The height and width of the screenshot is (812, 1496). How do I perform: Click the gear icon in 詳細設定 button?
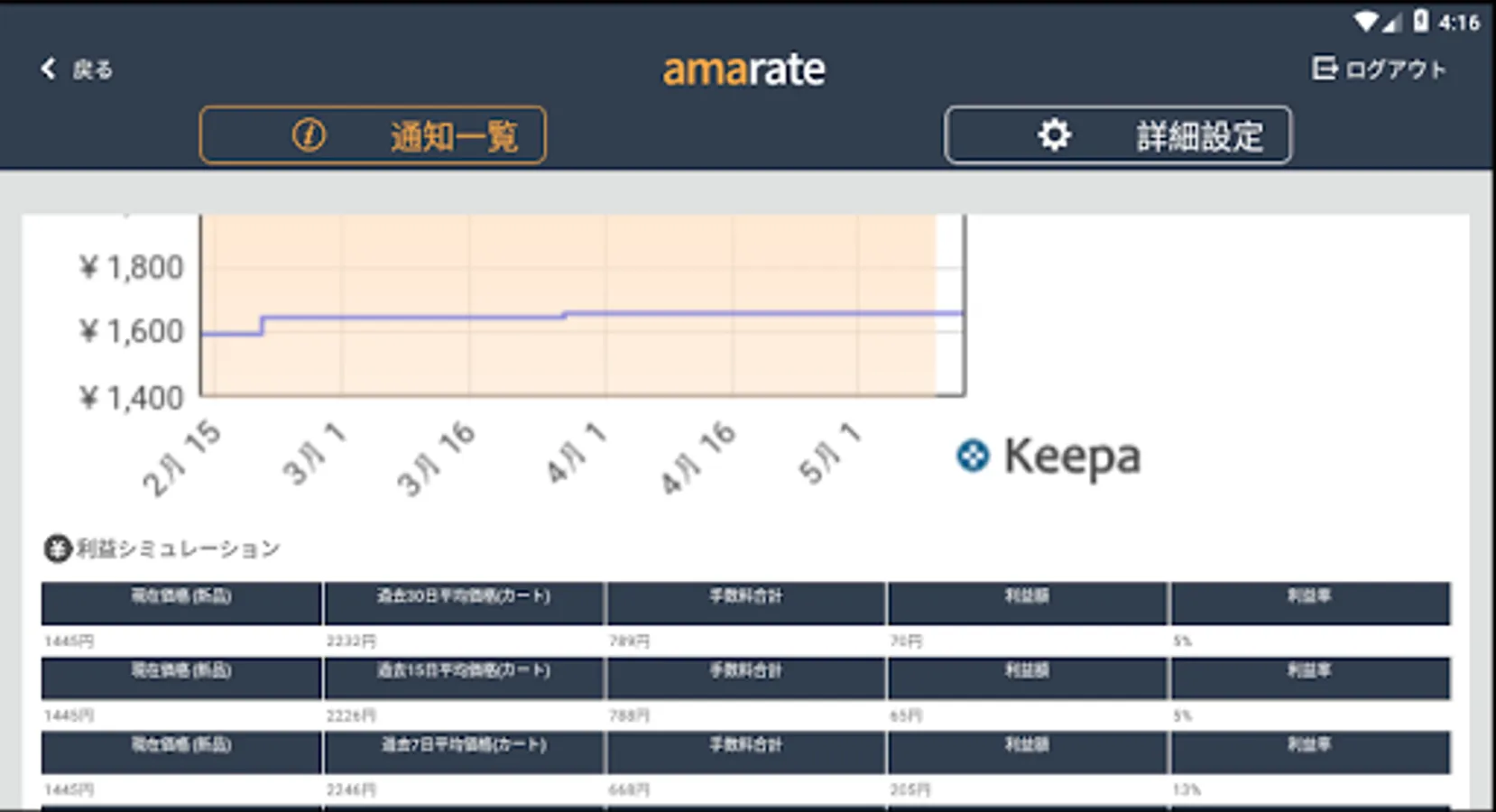click(x=1052, y=135)
